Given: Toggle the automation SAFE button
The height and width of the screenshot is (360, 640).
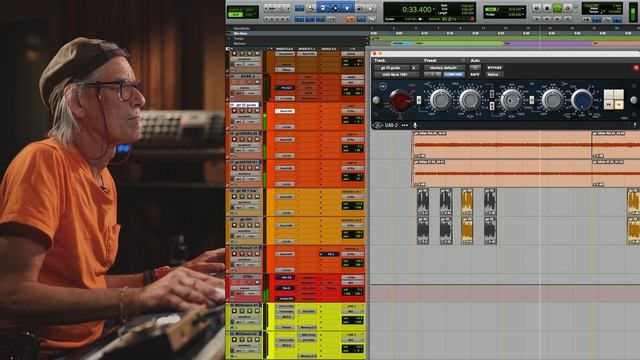Looking at the screenshot, I should (x=475, y=74).
